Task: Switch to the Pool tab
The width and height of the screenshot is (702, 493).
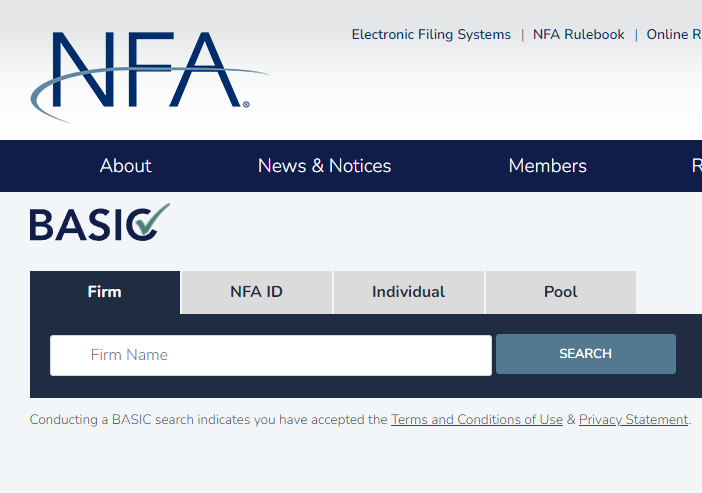Action: [x=560, y=292]
